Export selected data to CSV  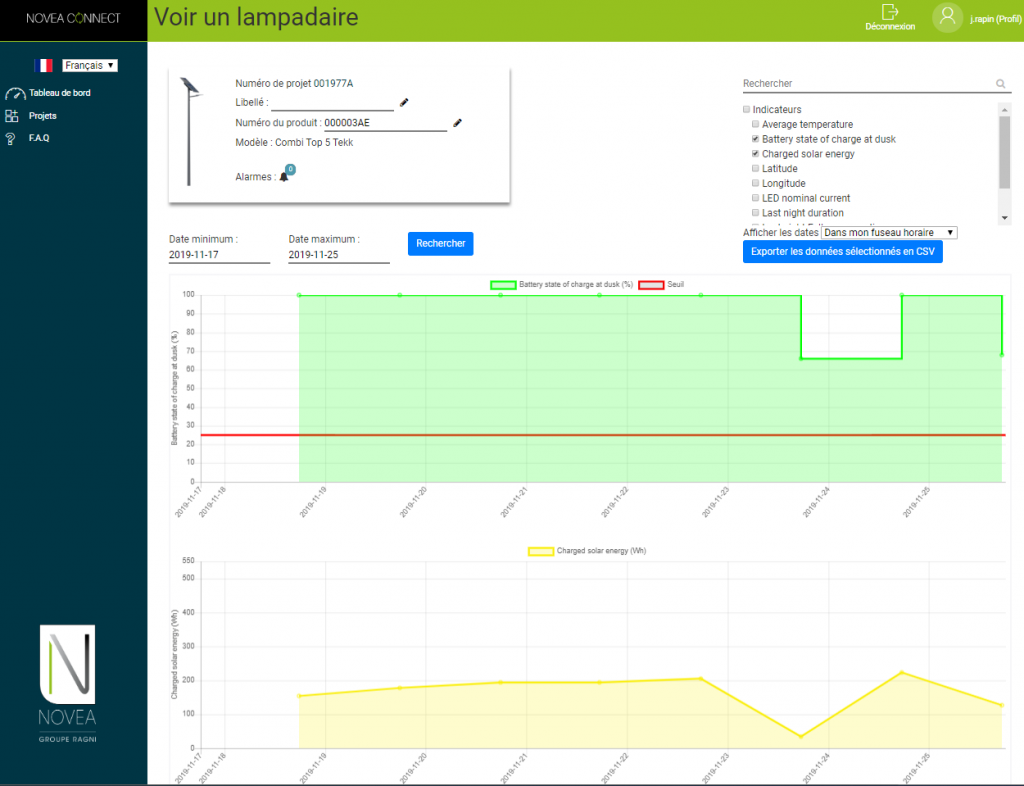point(842,252)
